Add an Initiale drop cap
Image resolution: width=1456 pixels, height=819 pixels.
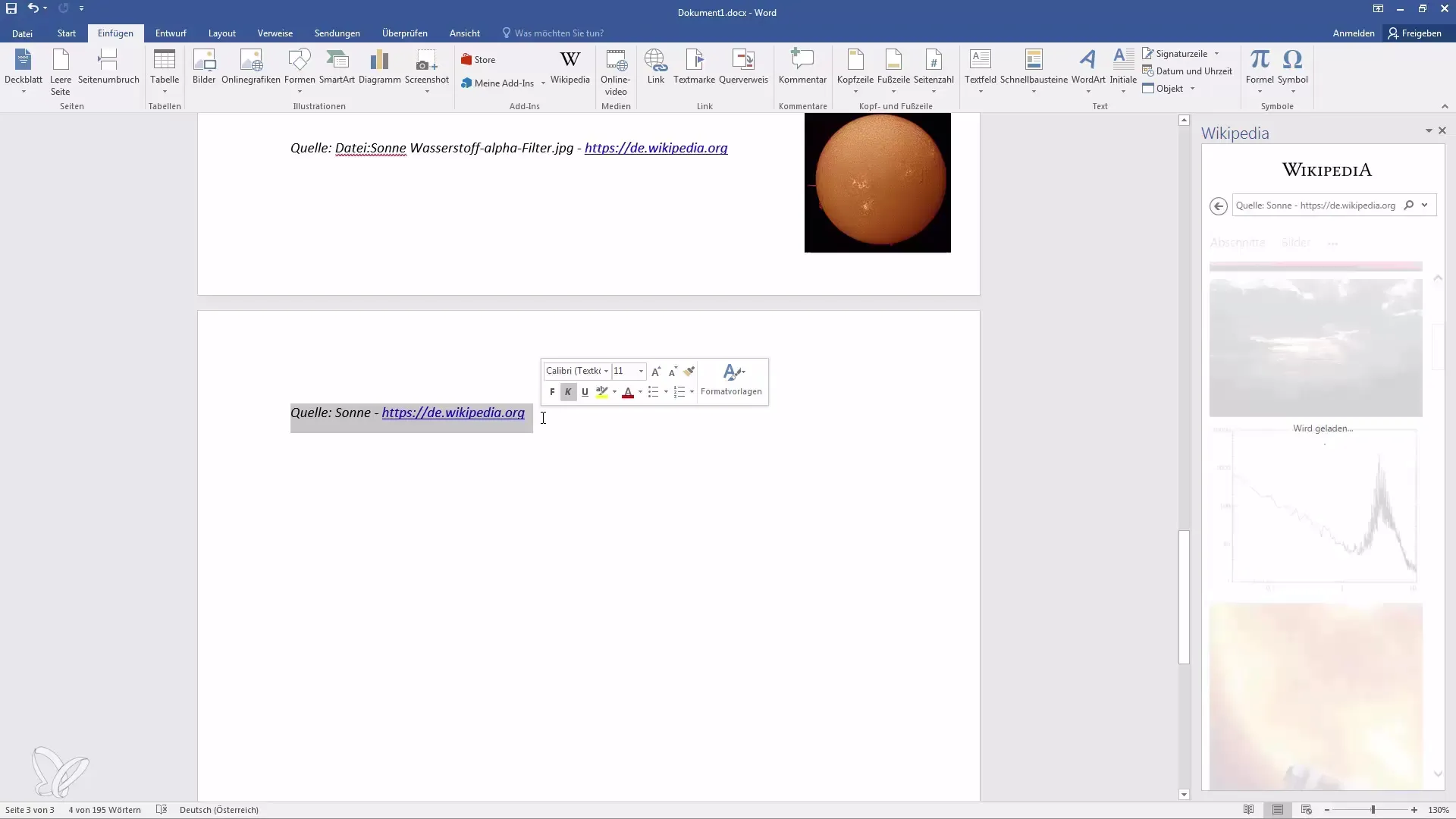pyautogui.click(x=1123, y=71)
